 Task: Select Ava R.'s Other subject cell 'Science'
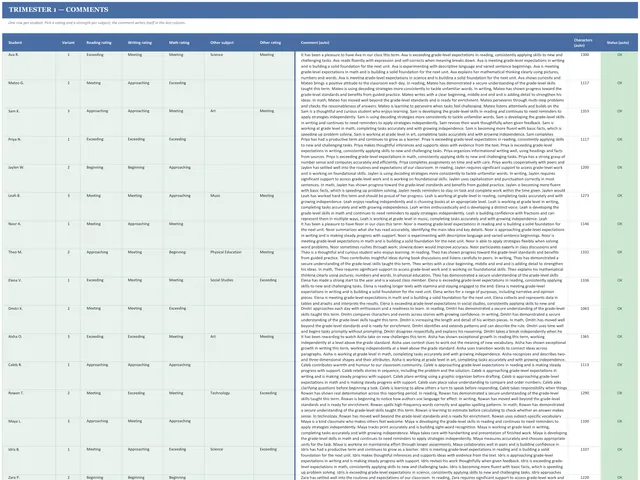[229, 66]
